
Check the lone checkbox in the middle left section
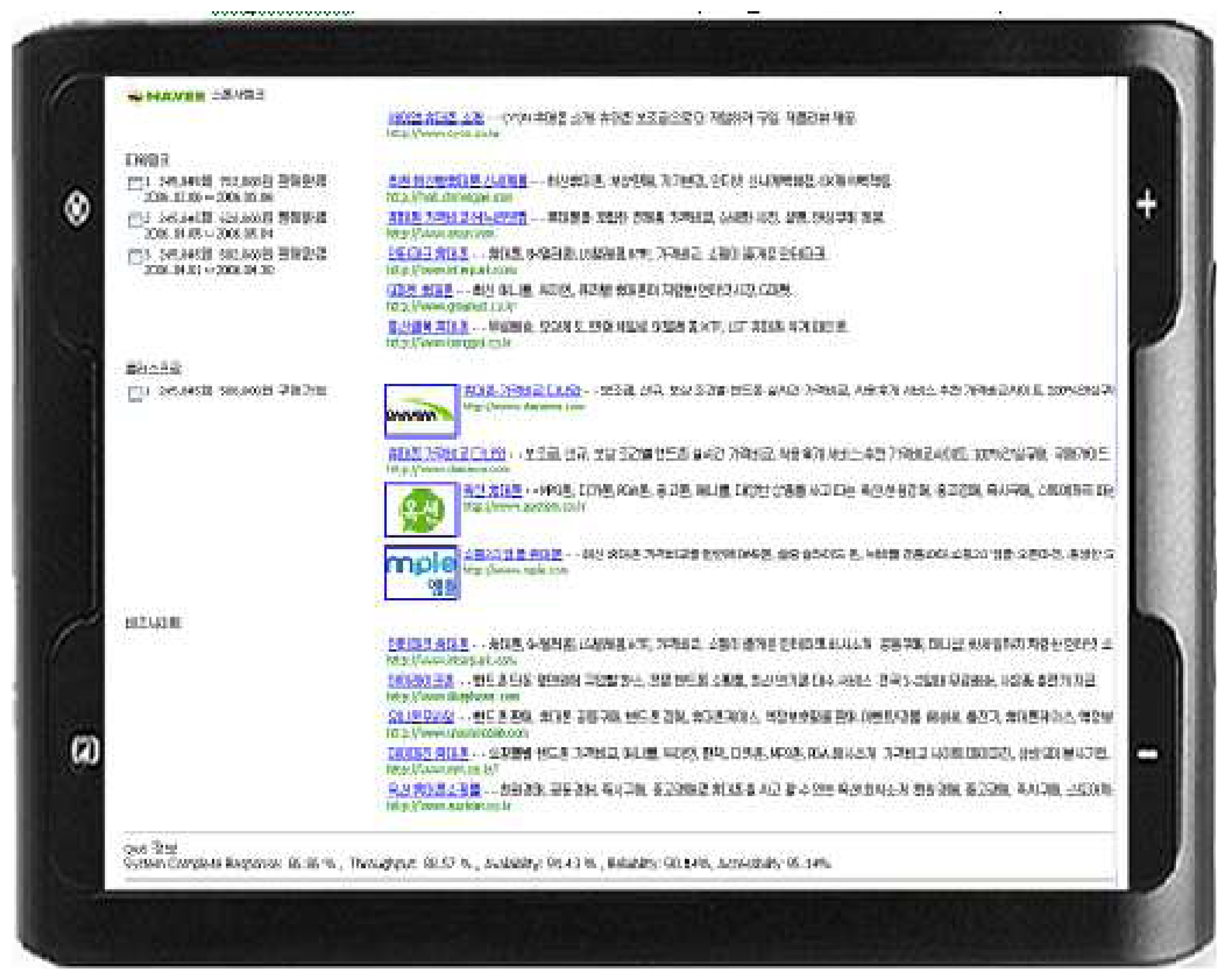135,393
